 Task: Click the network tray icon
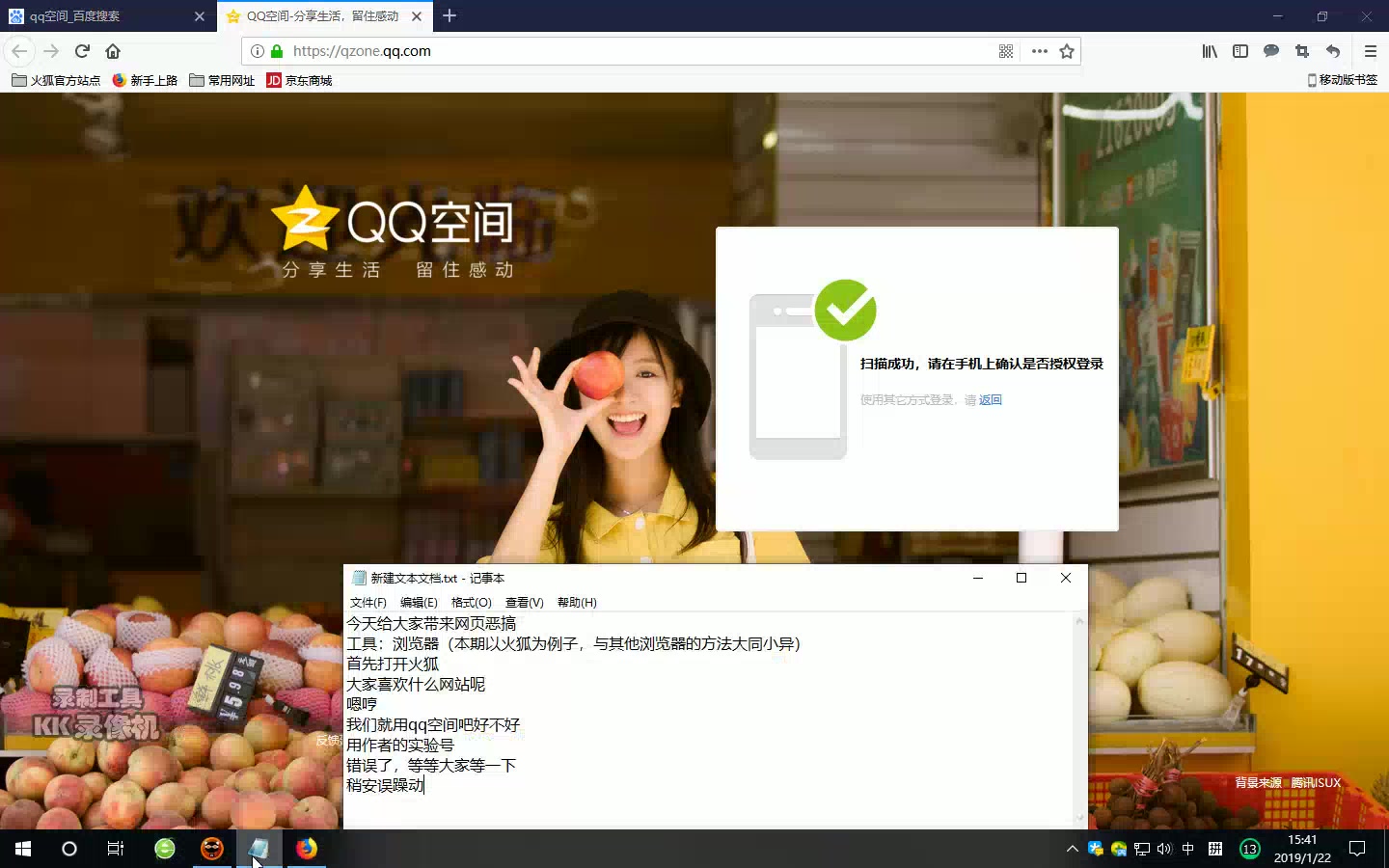pyautogui.click(x=1142, y=849)
